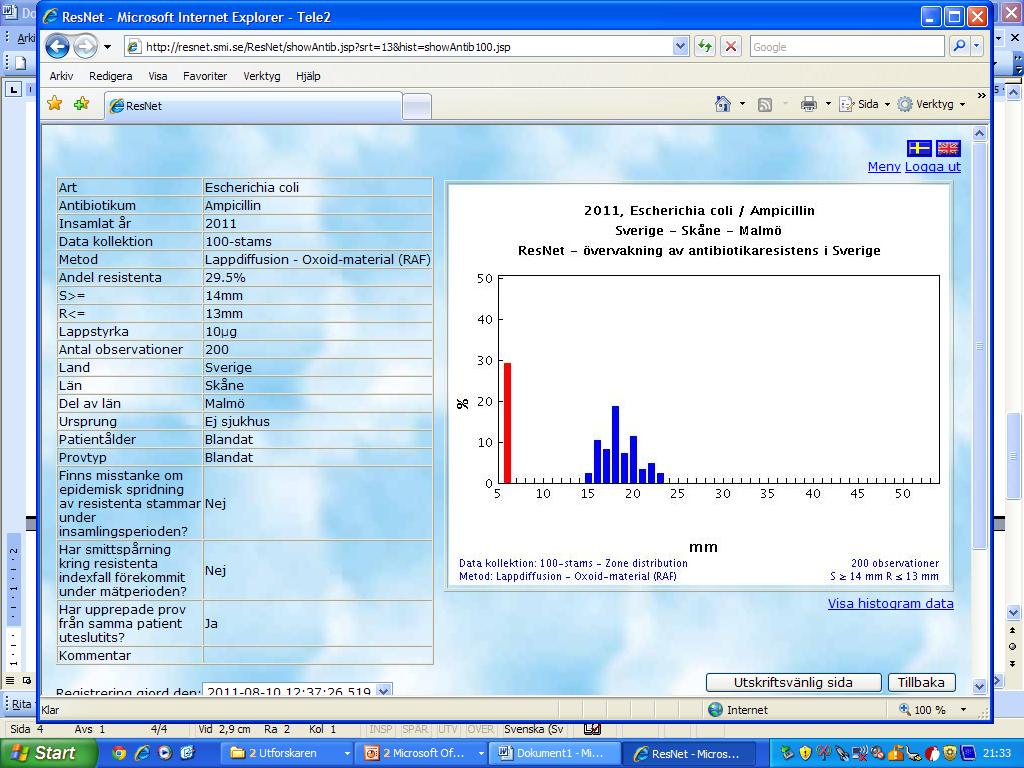Screen dimensions: 1024x768
Task: Click Word status bar Svenska language indicator
Action: pos(533,729)
